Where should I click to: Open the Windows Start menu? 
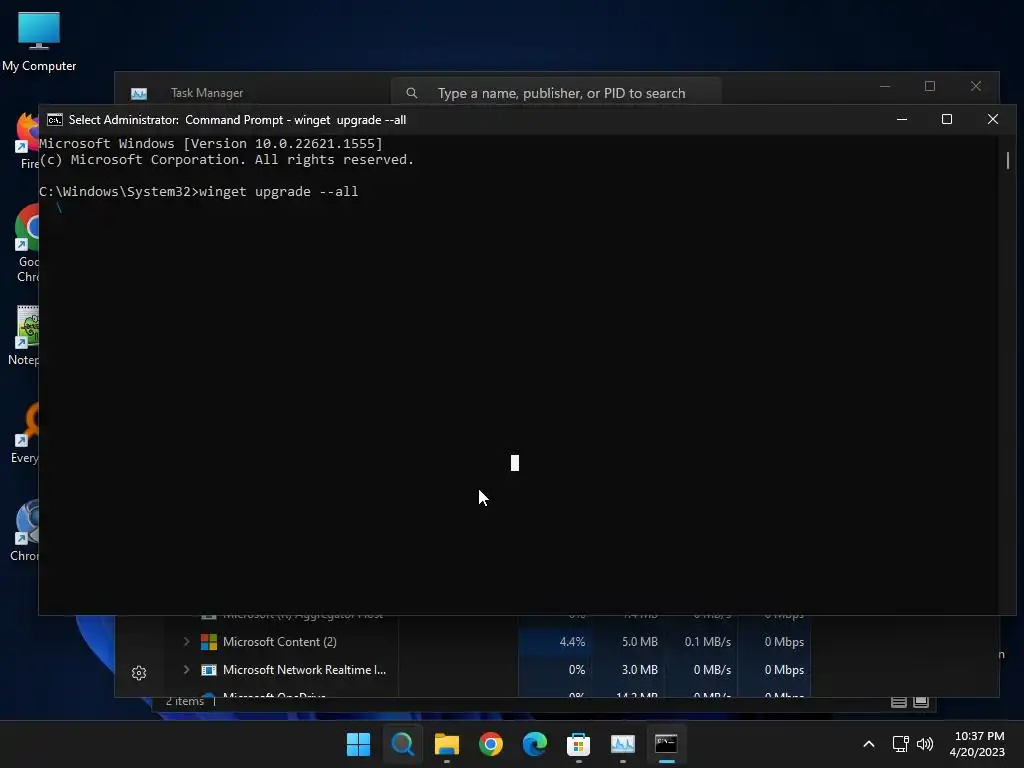click(x=358, y=744)
